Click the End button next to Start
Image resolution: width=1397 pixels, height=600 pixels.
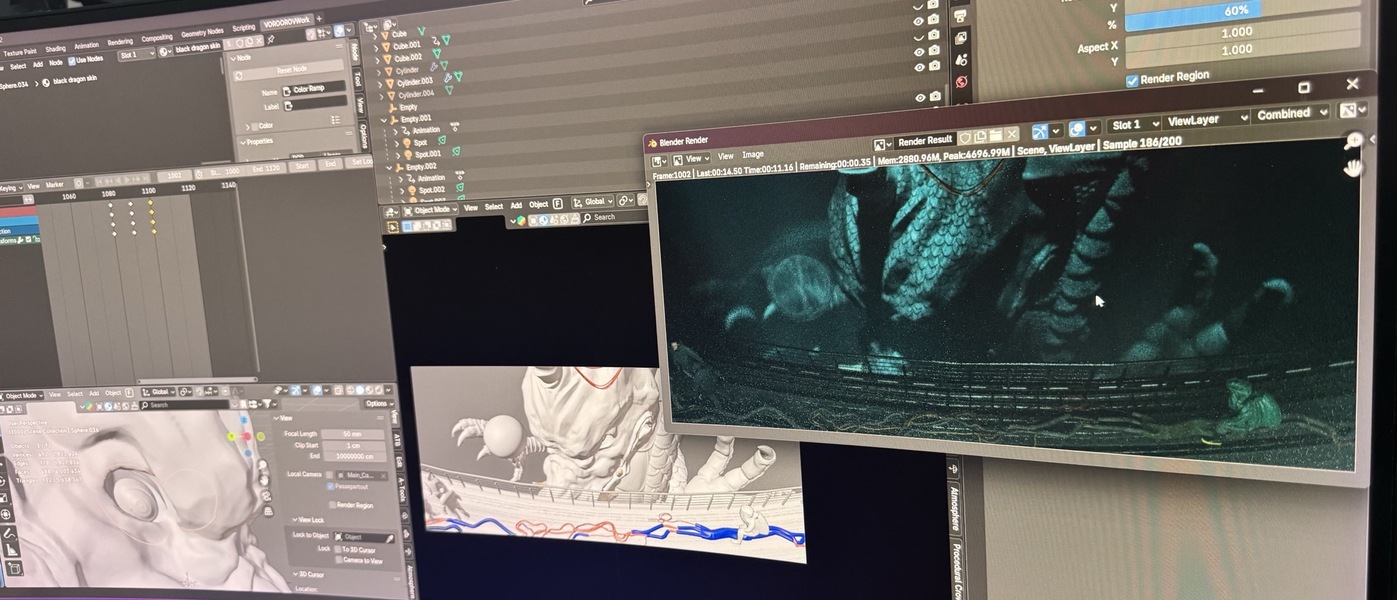331,164
